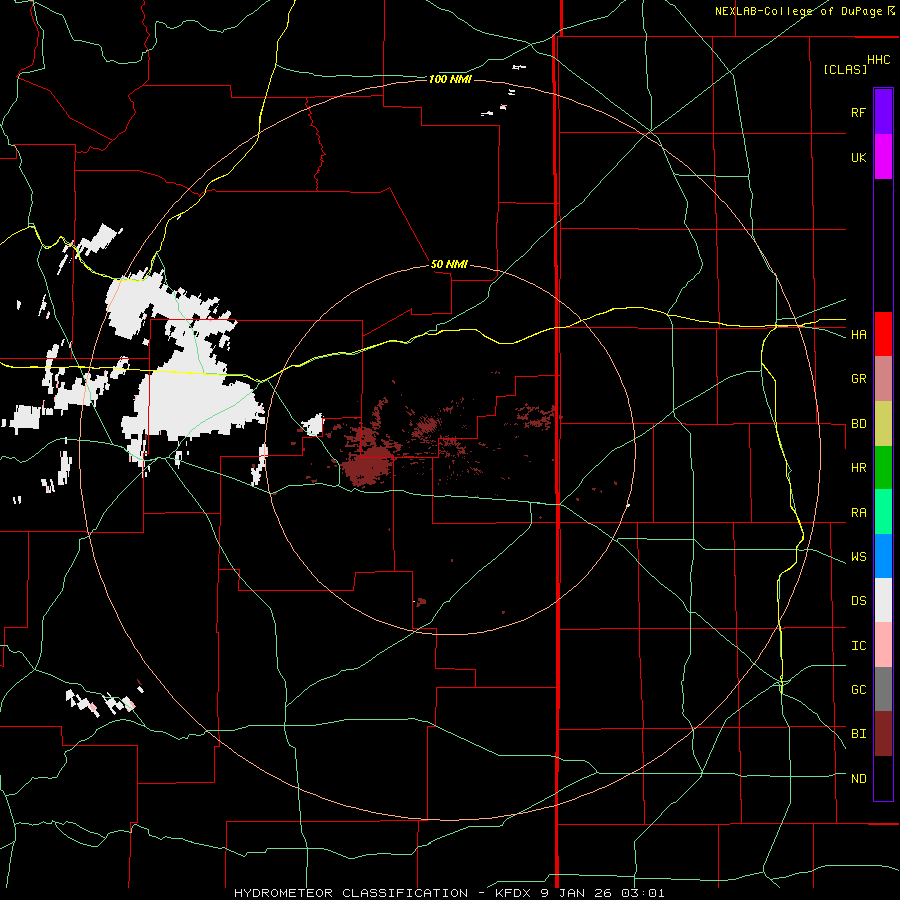
Task: Click the BI legend label
Action: point(858,734)
